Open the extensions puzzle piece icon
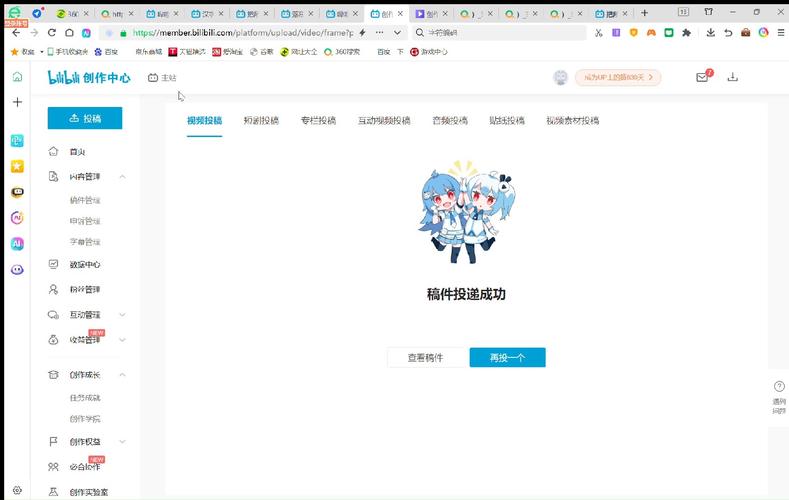The width and height of the screenshot is (789, 500). tap(686, 33)
